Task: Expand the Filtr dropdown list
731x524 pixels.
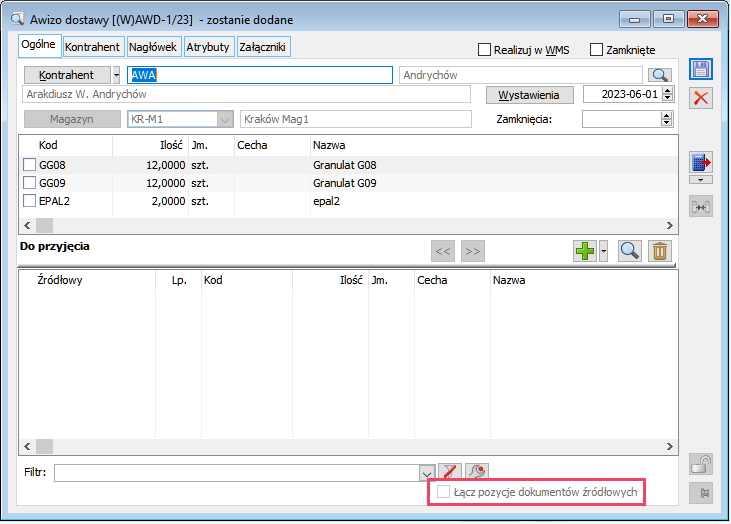Action: (427, 473)
